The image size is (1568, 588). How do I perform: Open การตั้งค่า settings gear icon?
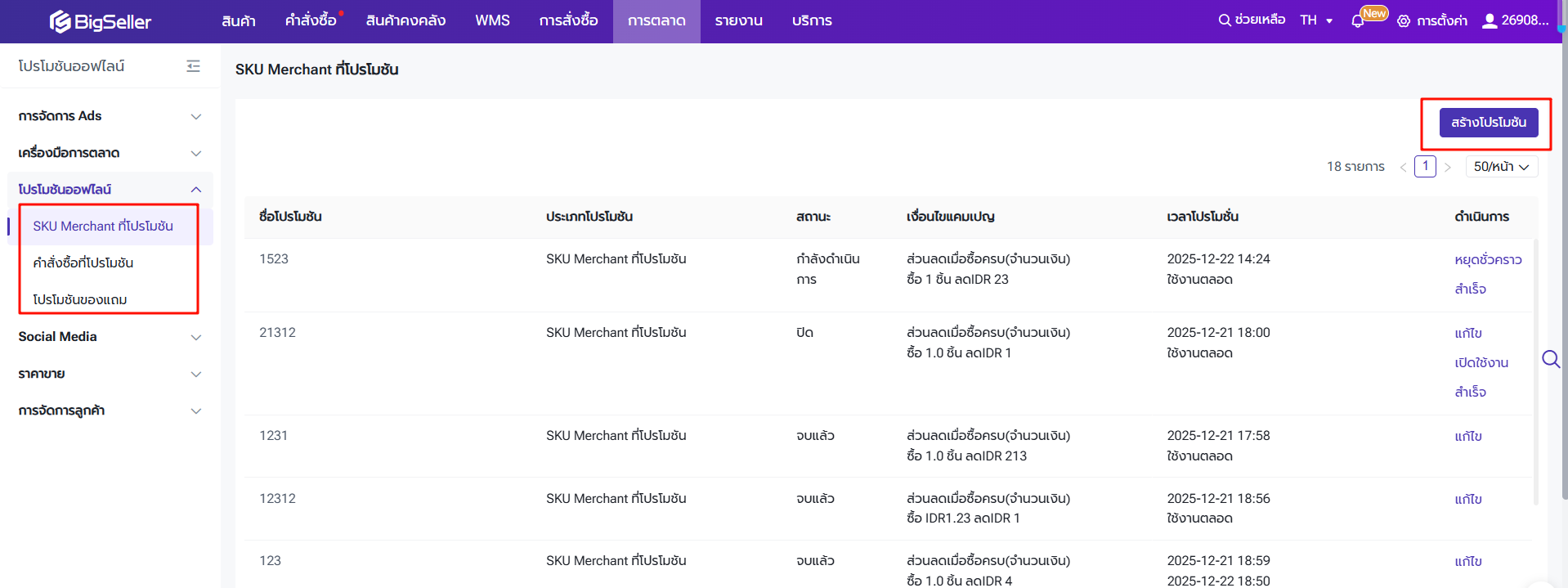[1404, 21]
